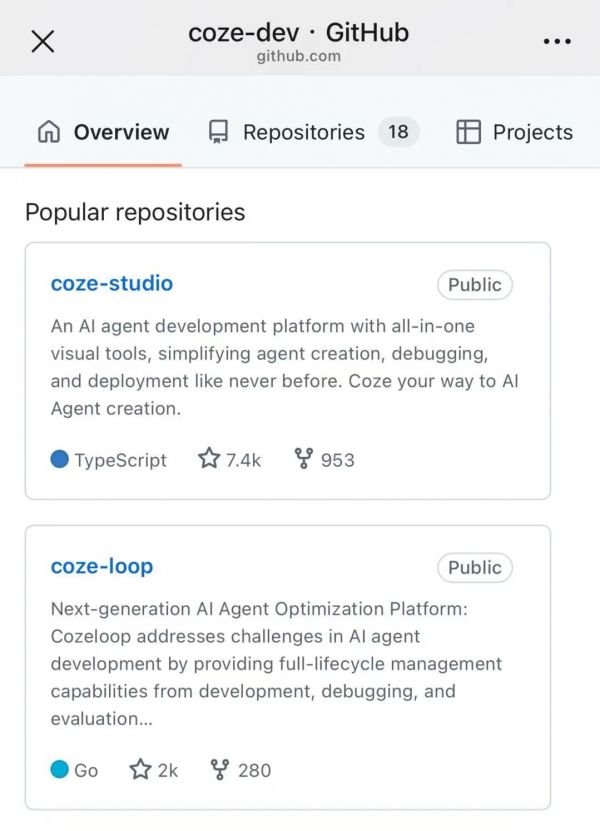This screenshot has height=831, width=600.
Task: Click the home icon beside Overview
Action: click(48, 132)
